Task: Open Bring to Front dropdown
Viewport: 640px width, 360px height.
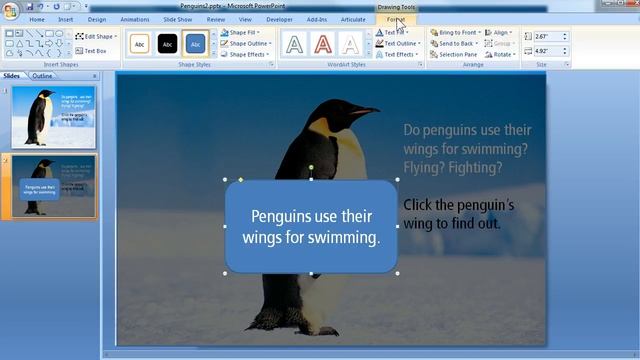Action: pyautogui.click(x=456, y=32)
